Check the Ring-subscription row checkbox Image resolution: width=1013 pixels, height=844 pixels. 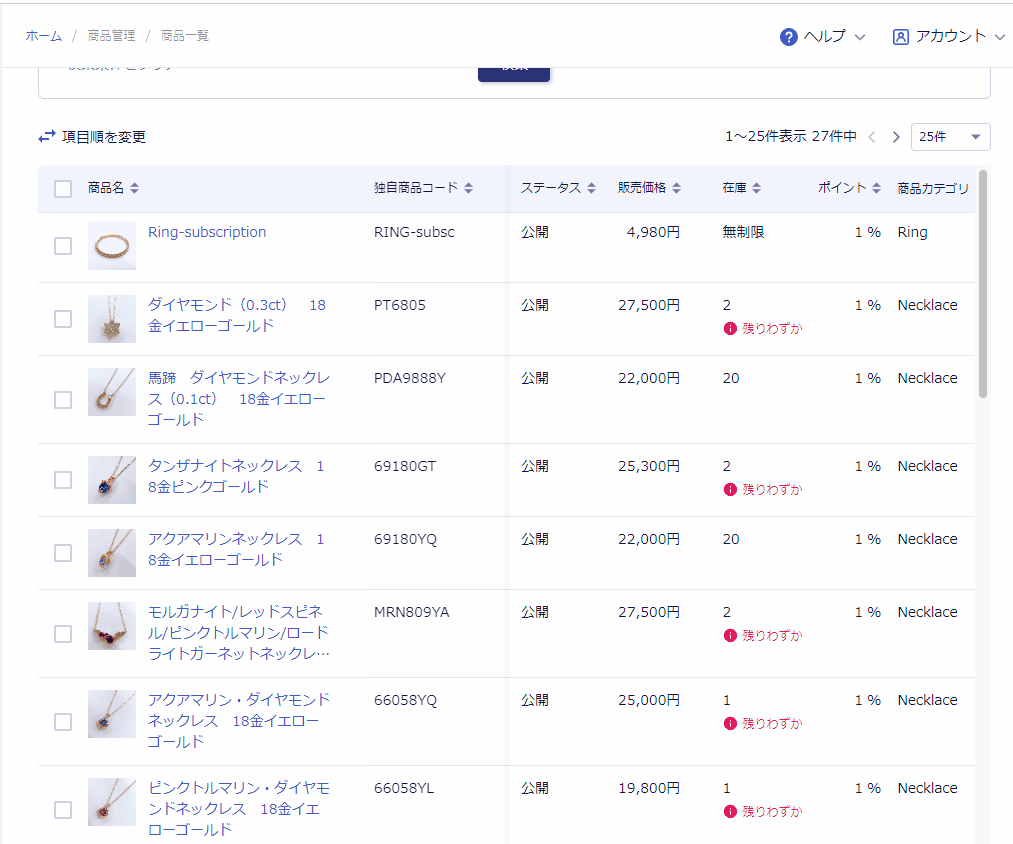(63, 246)
